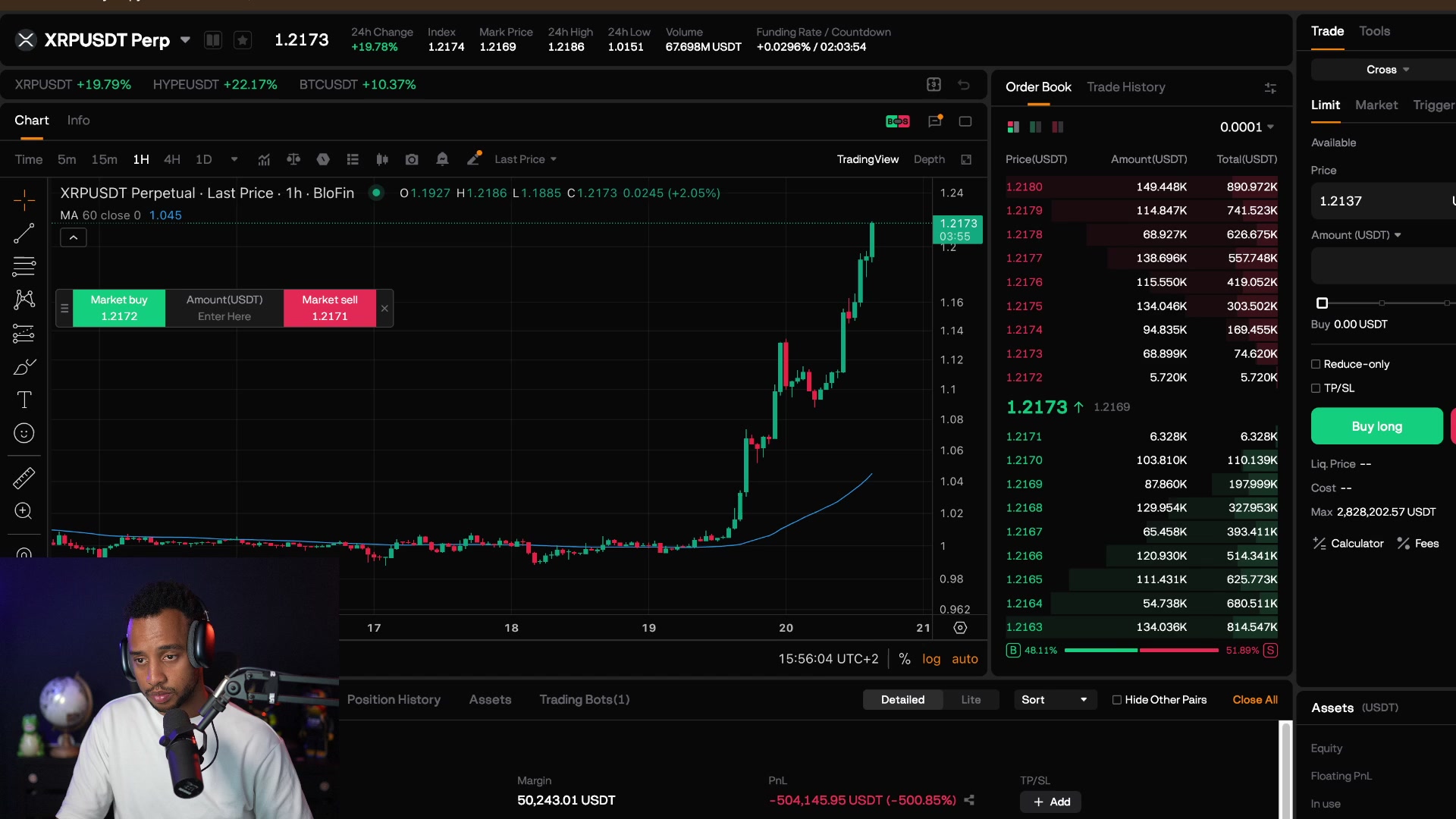The width and height of the screenshot is (1456, 819).
Task: Click the Add TP/SL button
Action: click(x=1050, y=802)
